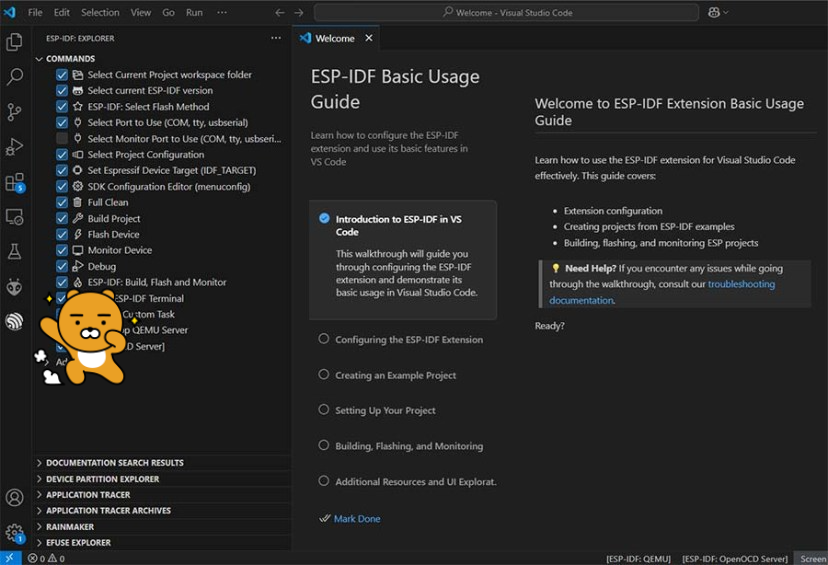The width and height of the screenshot is (828, 565).
Task: Toggle checkbox for Select Current Project workspace folder
Action: tap(62, 74)
